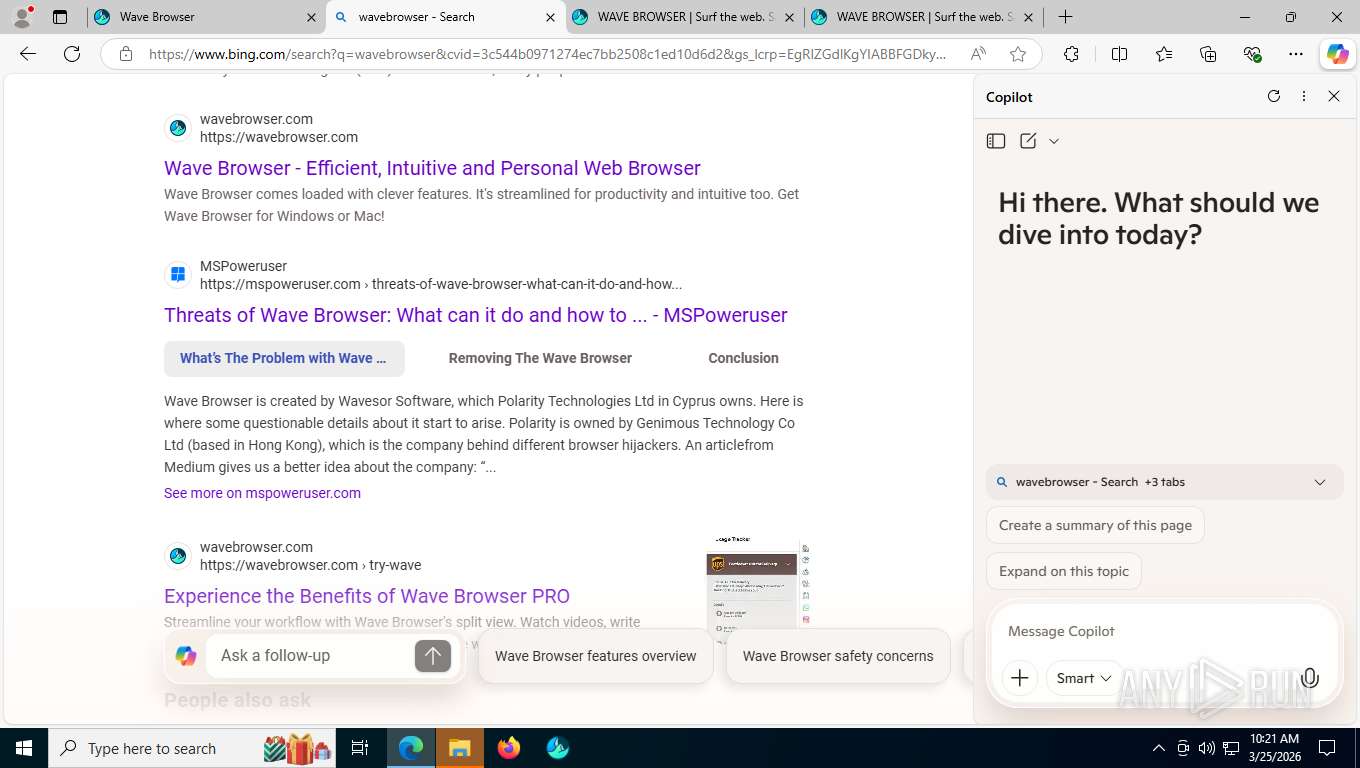The image size is (1360, 768).
Task: Submit follow-up with the up arrow button
Action: 433,656
